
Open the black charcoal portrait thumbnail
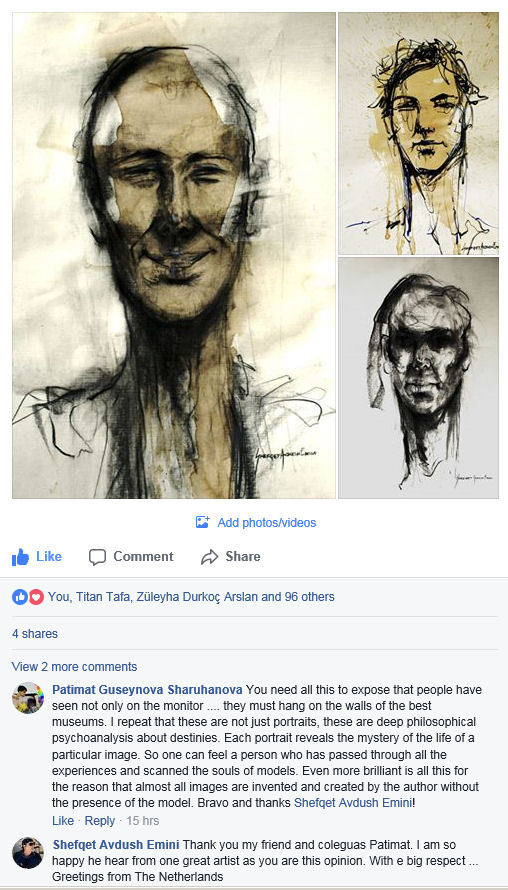[418, 378]
